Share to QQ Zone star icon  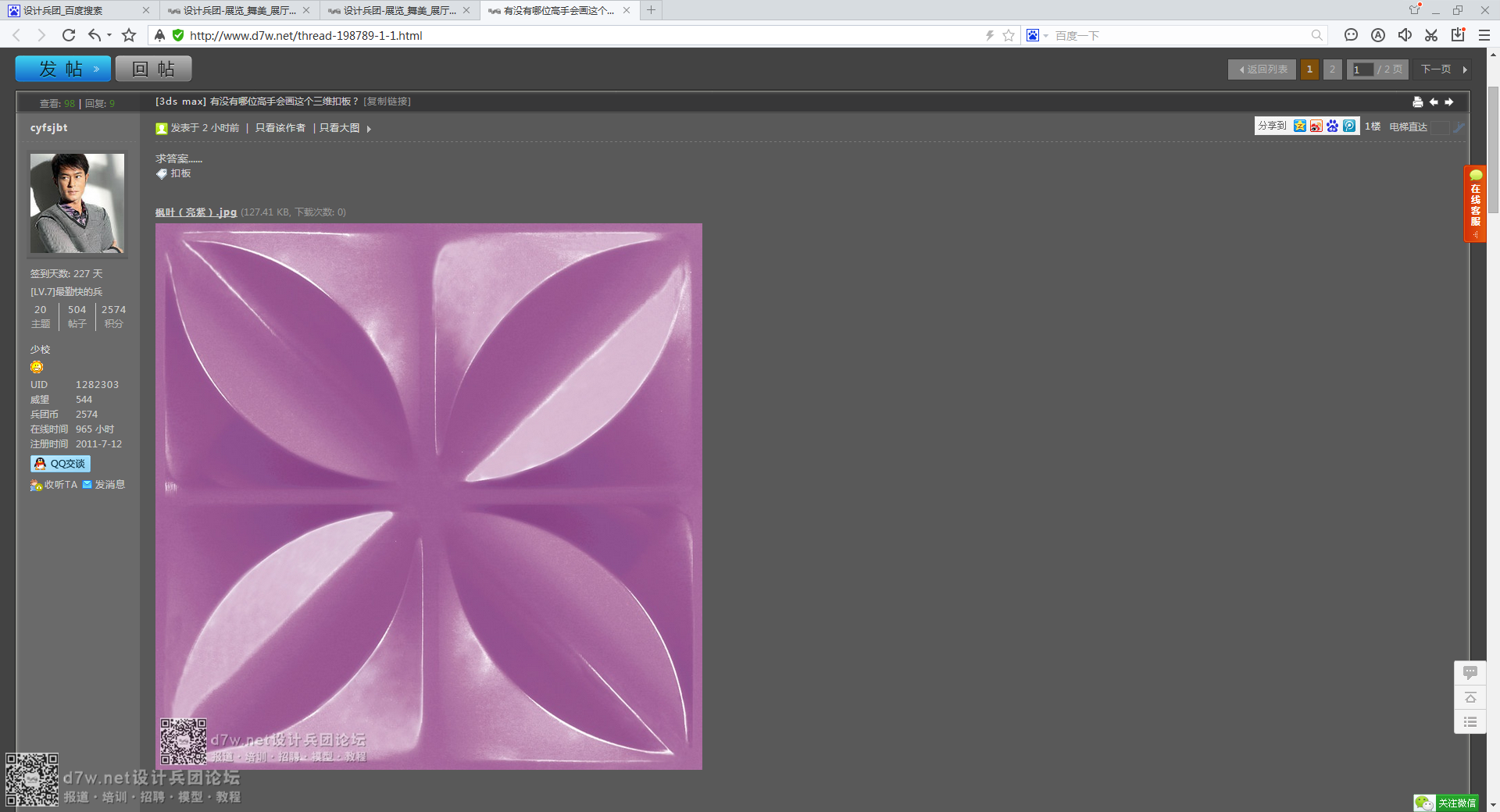1300,126
